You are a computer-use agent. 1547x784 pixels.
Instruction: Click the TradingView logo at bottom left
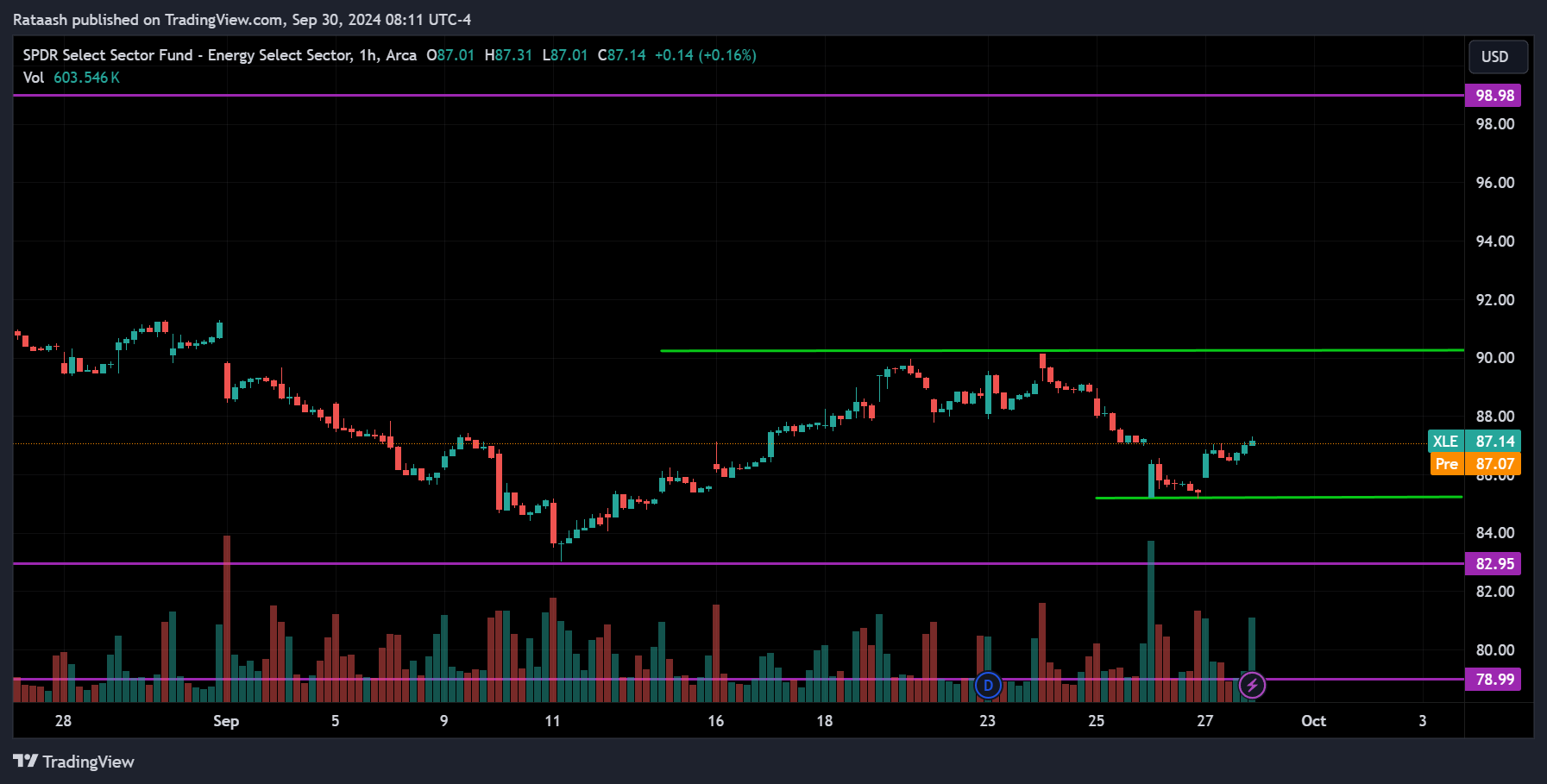coord(73,762)
